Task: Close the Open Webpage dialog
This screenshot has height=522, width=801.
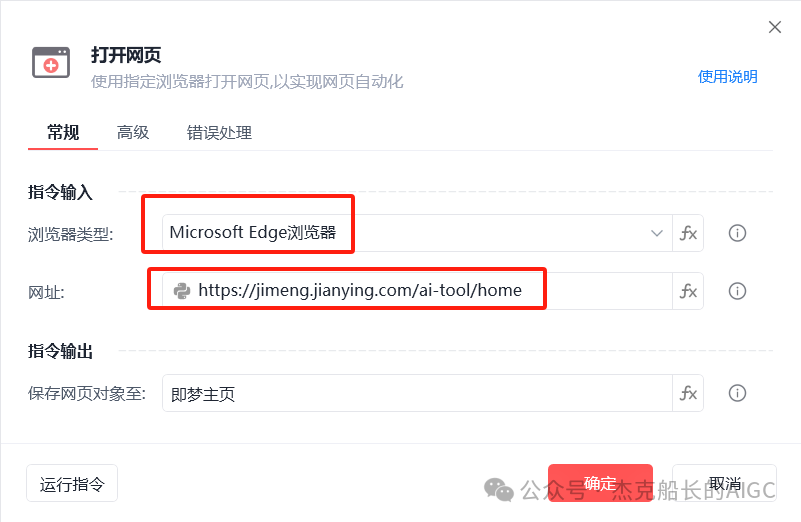Action: pyautogui.click(x=775, y=27)
